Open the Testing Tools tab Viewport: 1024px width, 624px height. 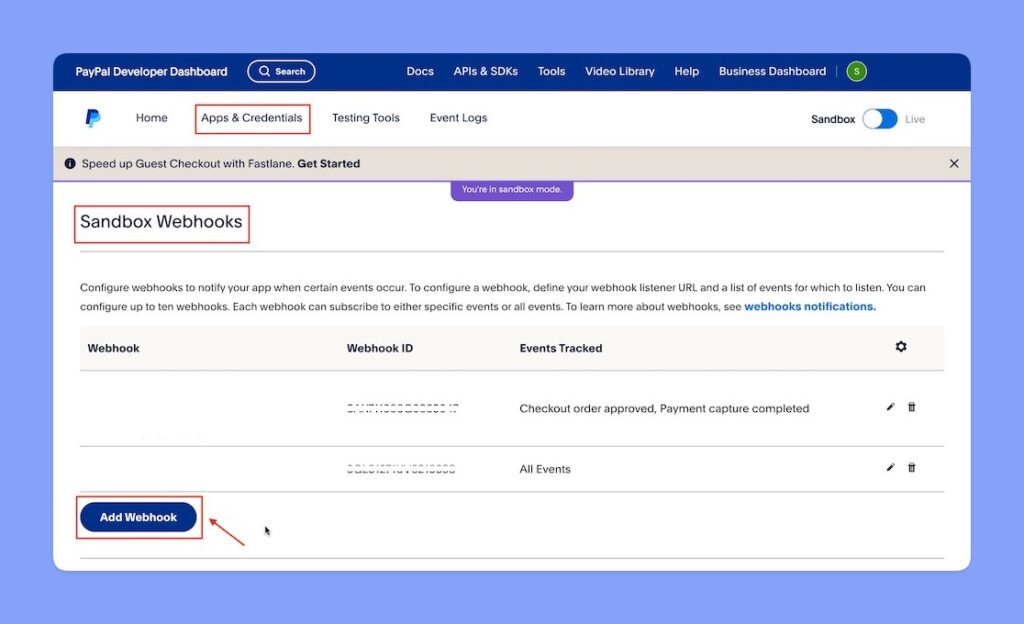pos(366,117)
